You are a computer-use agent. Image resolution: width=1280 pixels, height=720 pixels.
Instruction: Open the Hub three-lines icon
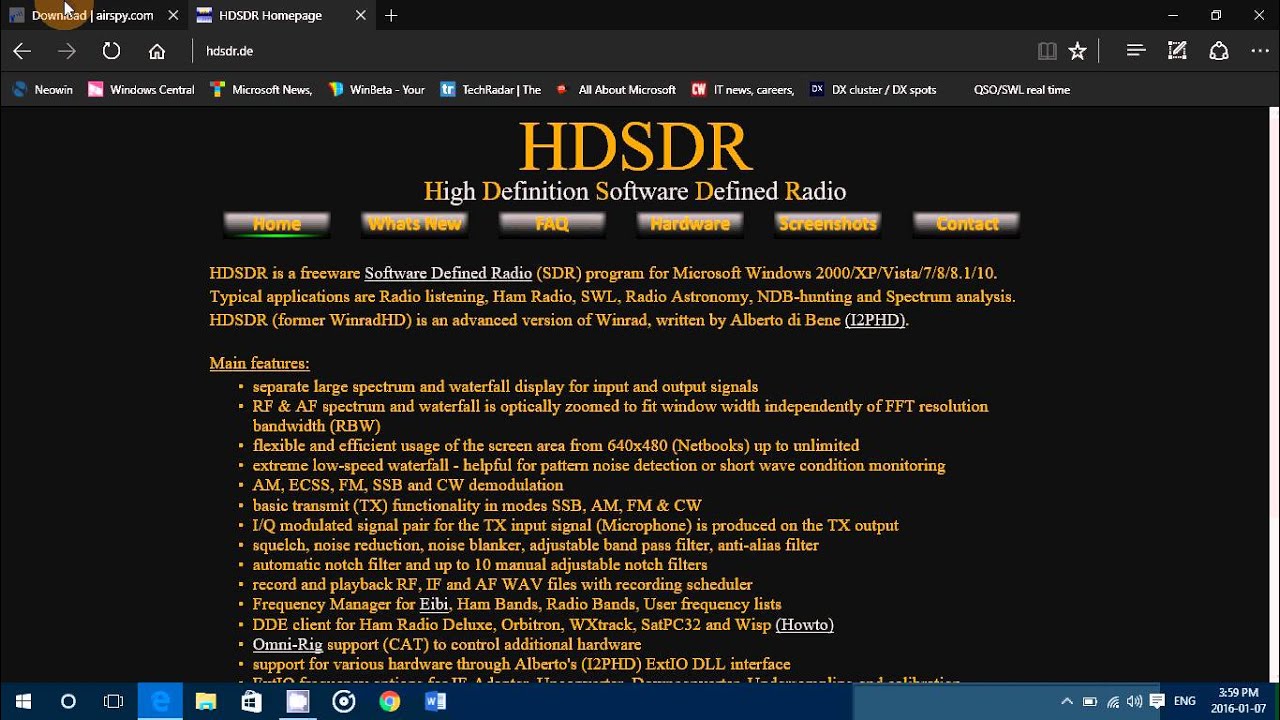[x=1135, y=51]
